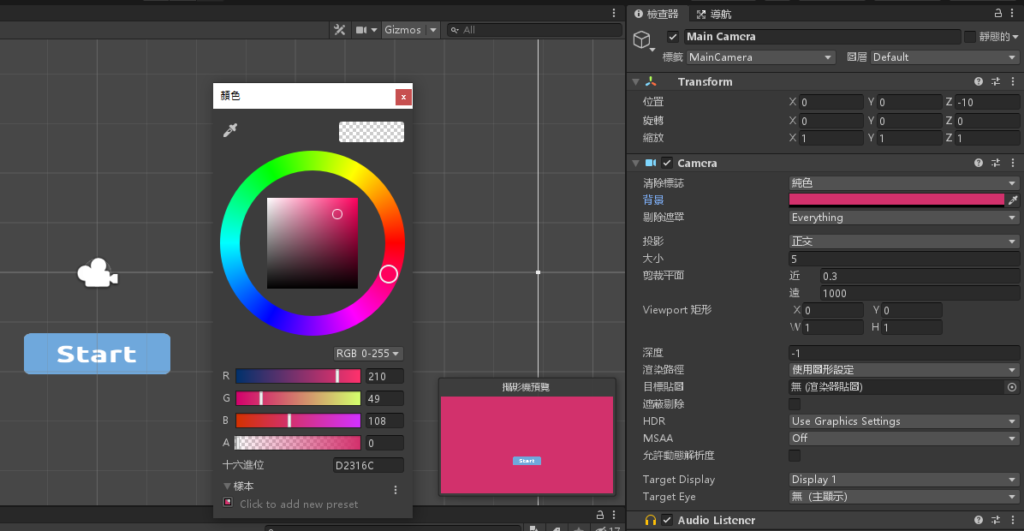
Task: Toggle the Camera component enabled checkbox
Action: (667, 163)
